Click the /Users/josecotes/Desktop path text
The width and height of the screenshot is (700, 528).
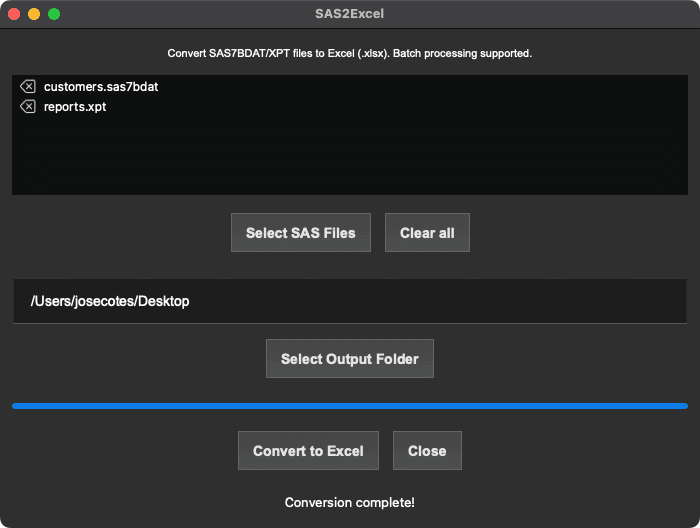pyautogui.click(x=110, y=301)
